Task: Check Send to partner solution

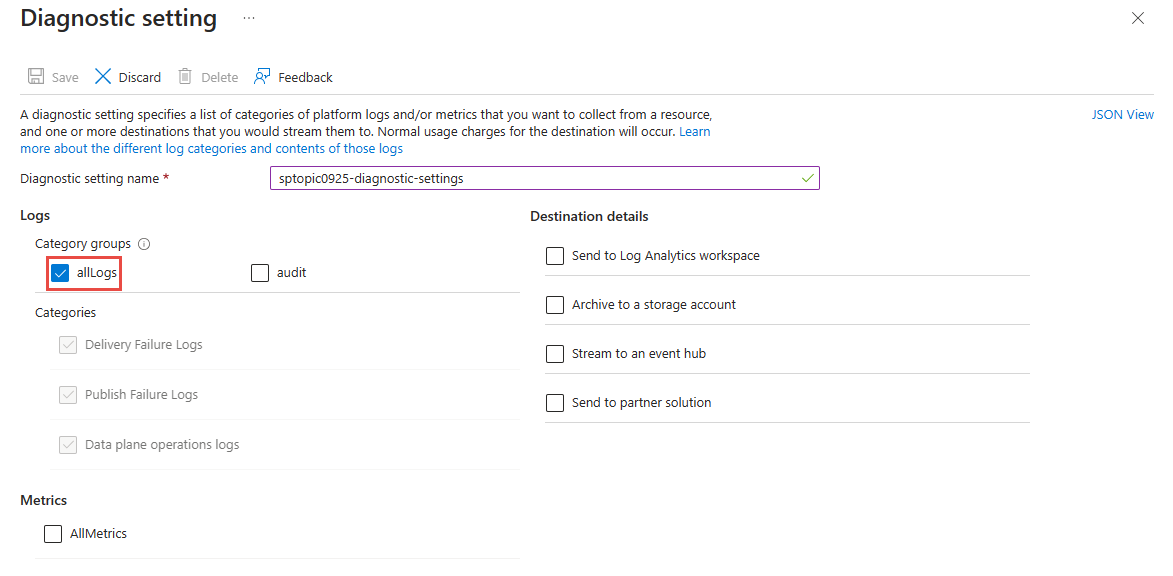Action: tap(555, 402)
